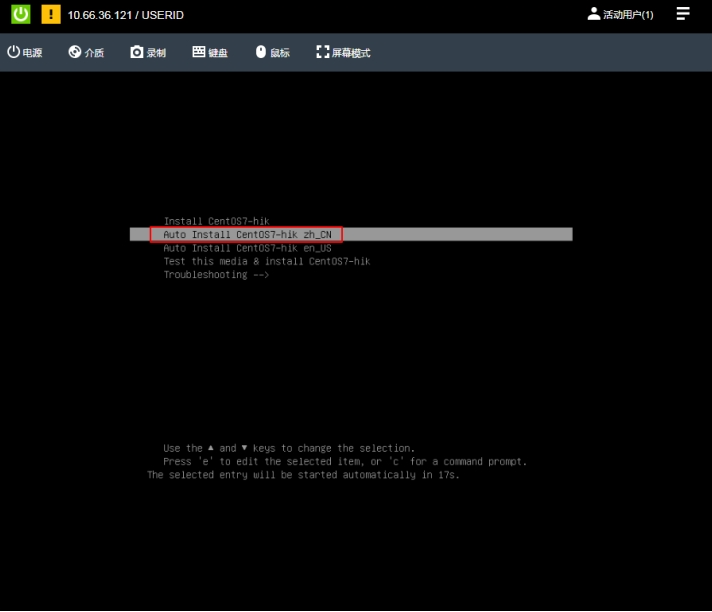
Task: Click the person icon for active users
Action: tap(594, 14)
